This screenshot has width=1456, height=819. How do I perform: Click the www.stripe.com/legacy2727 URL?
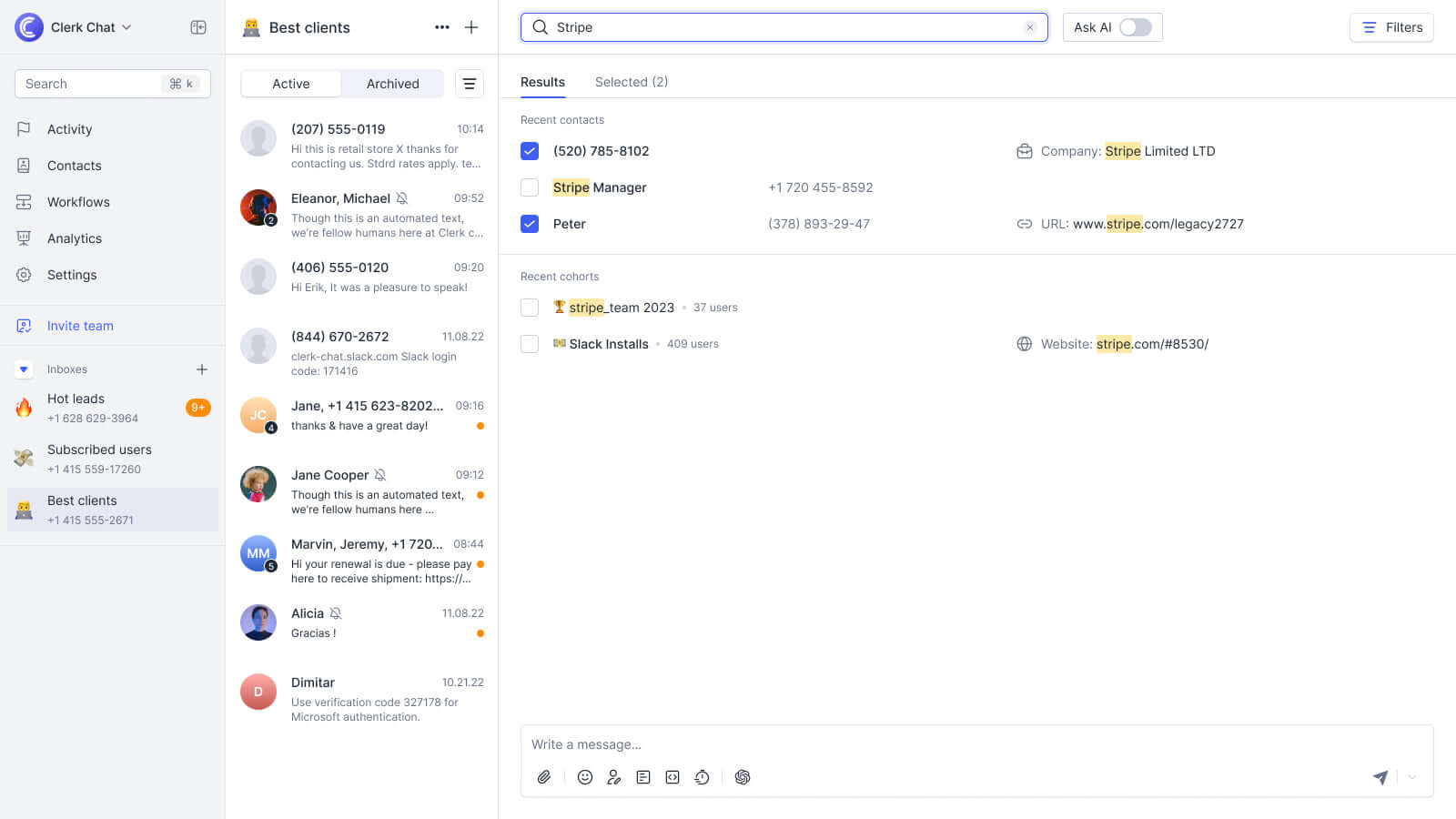[x=1158, y=224]
